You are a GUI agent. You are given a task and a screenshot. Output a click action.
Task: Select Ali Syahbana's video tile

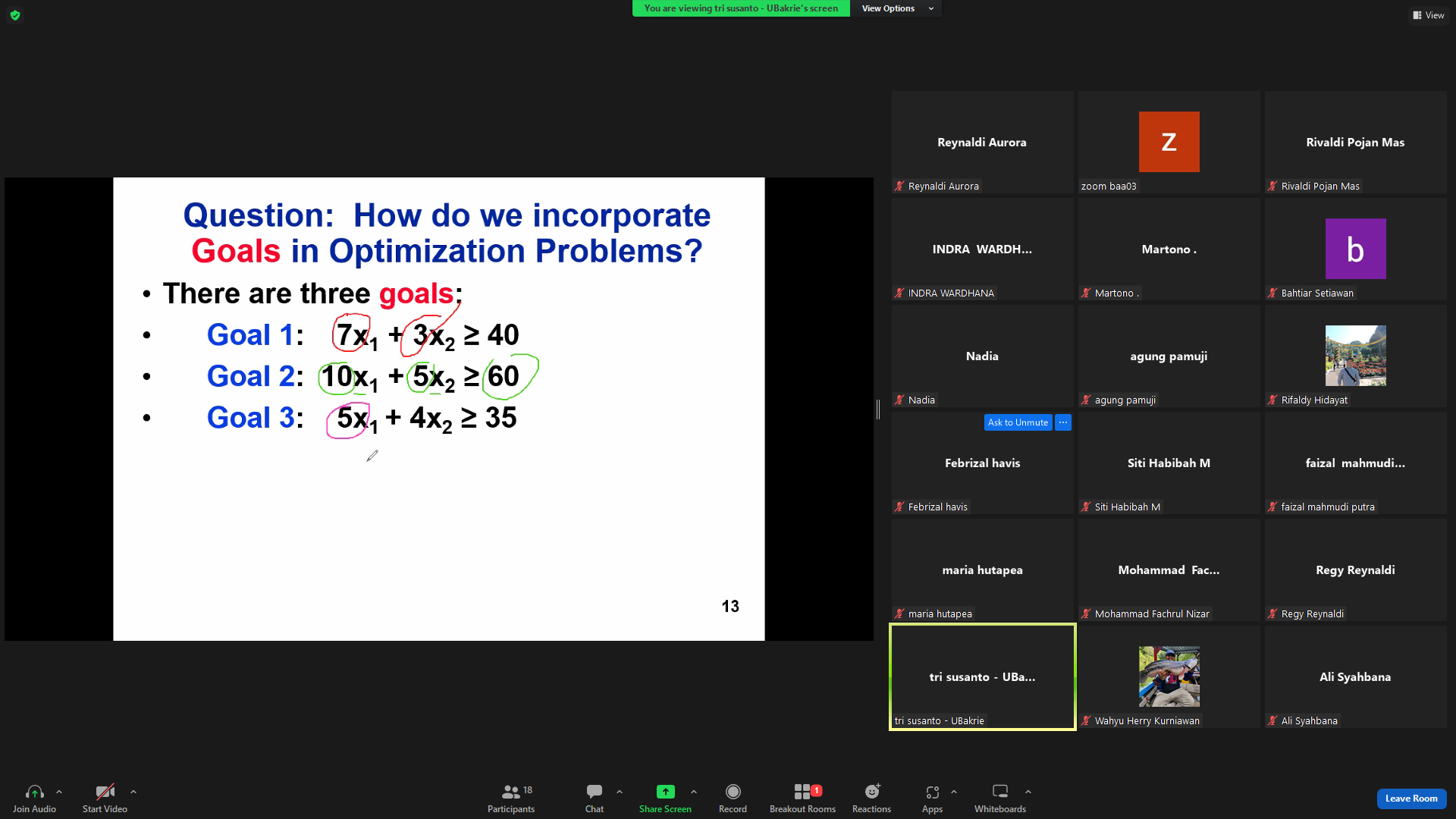(1355, 677)
